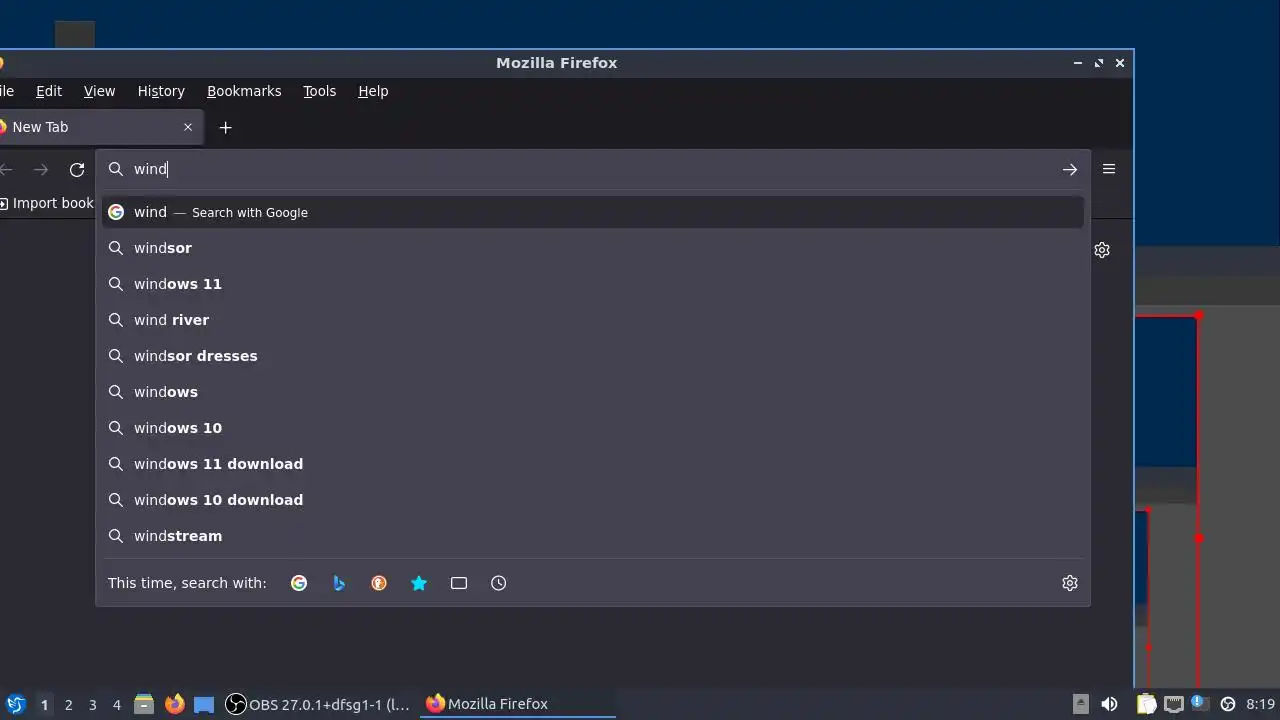
Task: Launch file manager from taskbar quicklaunch
Action: (x=144, y=704)
